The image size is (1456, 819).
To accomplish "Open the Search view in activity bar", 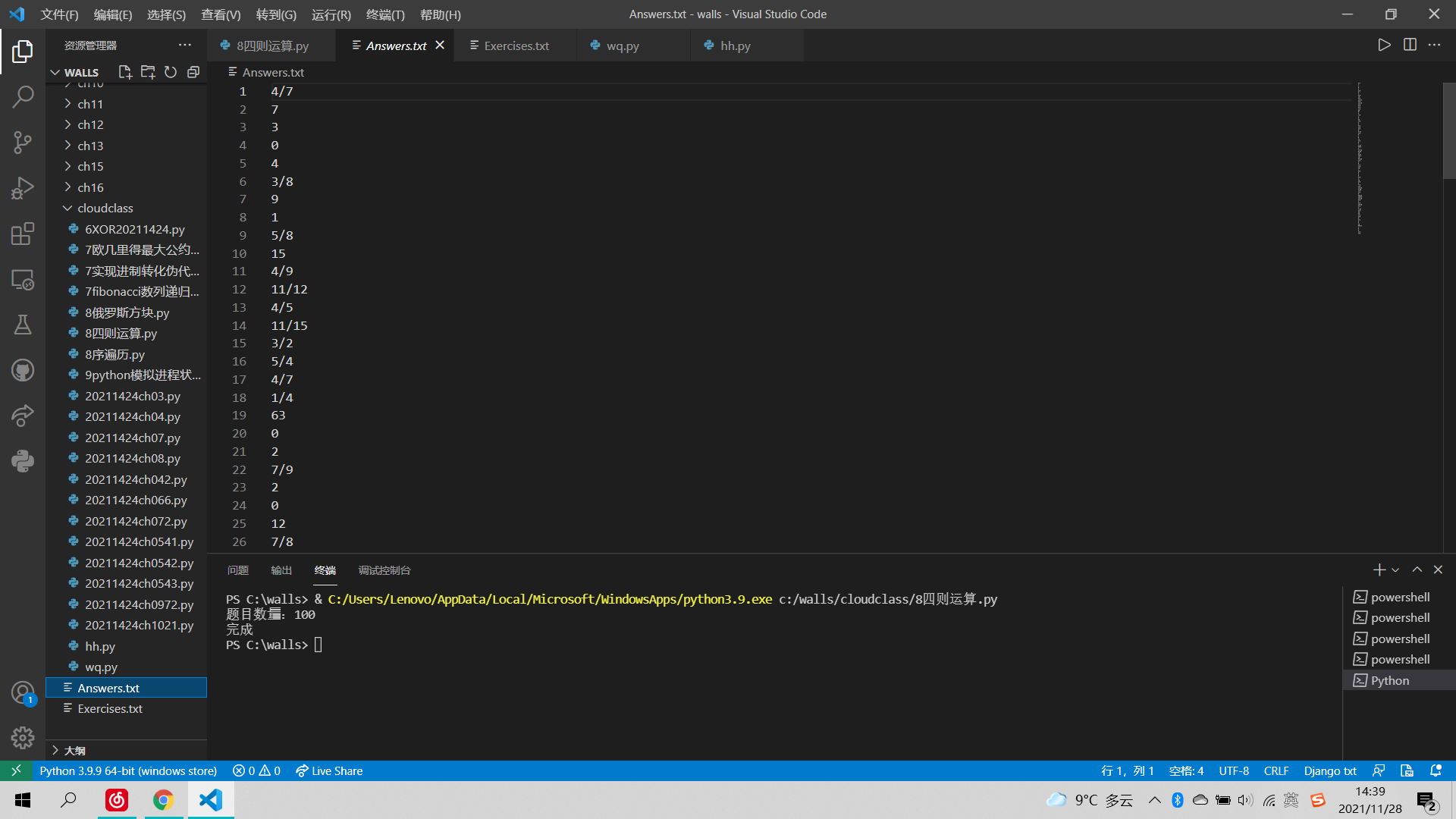I will (23, 96).
